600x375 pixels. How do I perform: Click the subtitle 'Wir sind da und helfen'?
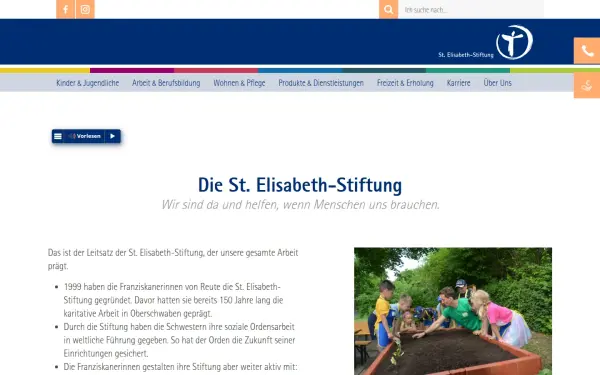pos(300,205)
